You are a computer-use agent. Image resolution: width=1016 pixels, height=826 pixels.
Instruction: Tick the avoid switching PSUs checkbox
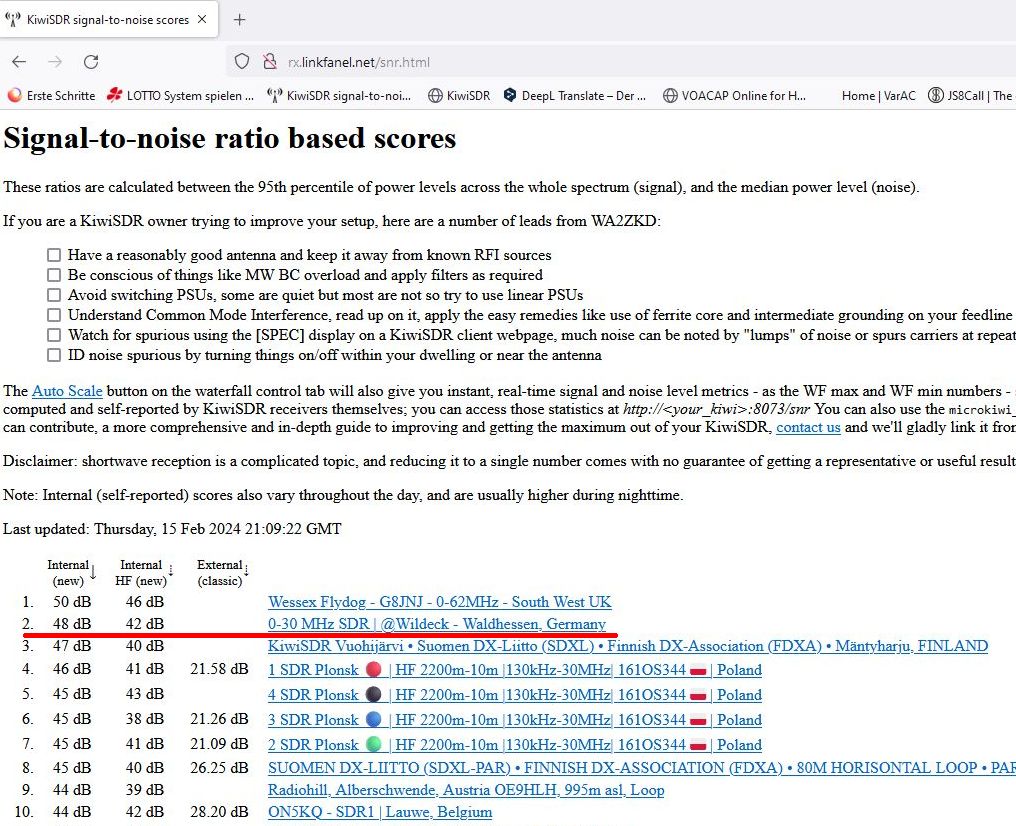click(x=54, y=295)
